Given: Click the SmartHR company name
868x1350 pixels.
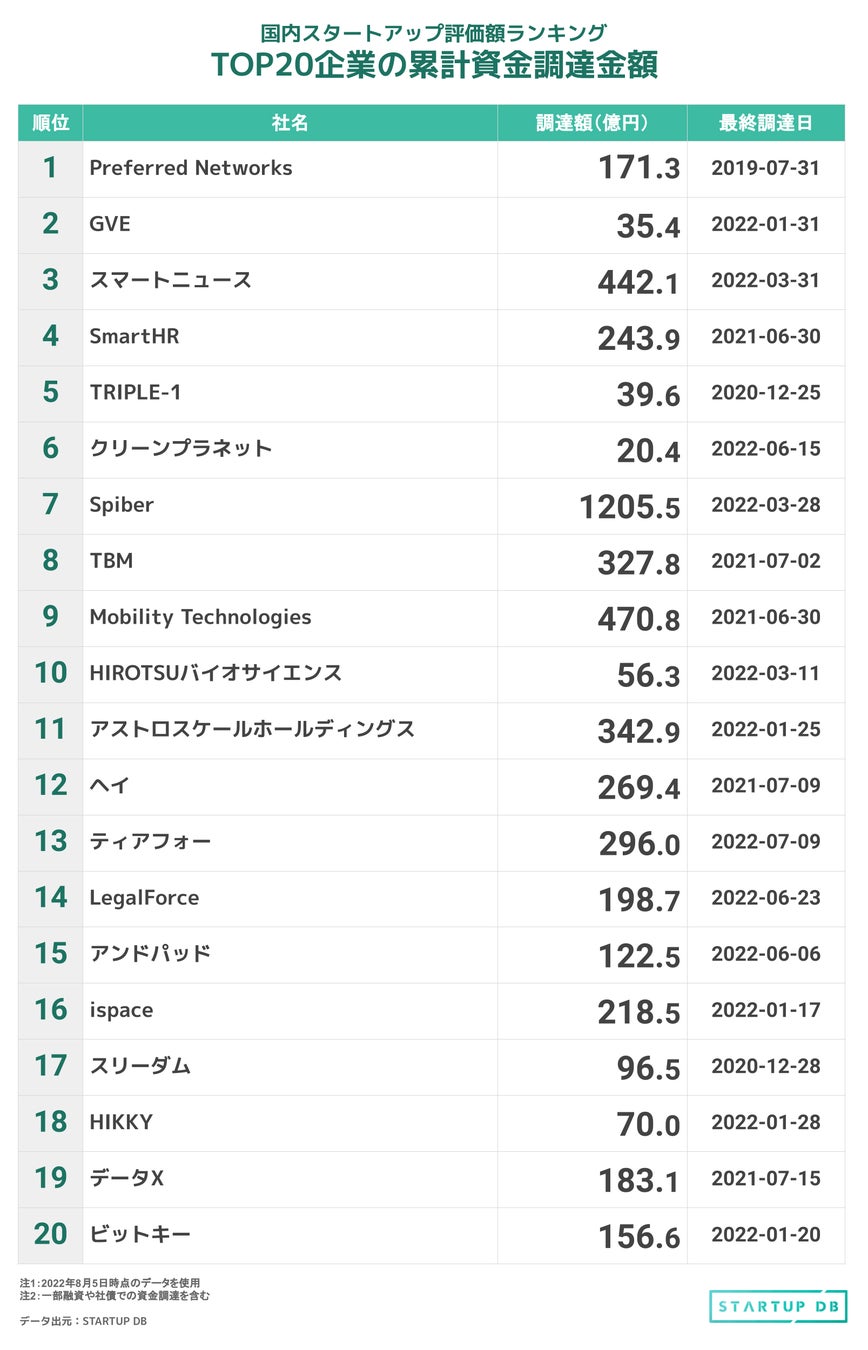Looking at the screenshot, I should pyautogui.click(x=134, y=336).
